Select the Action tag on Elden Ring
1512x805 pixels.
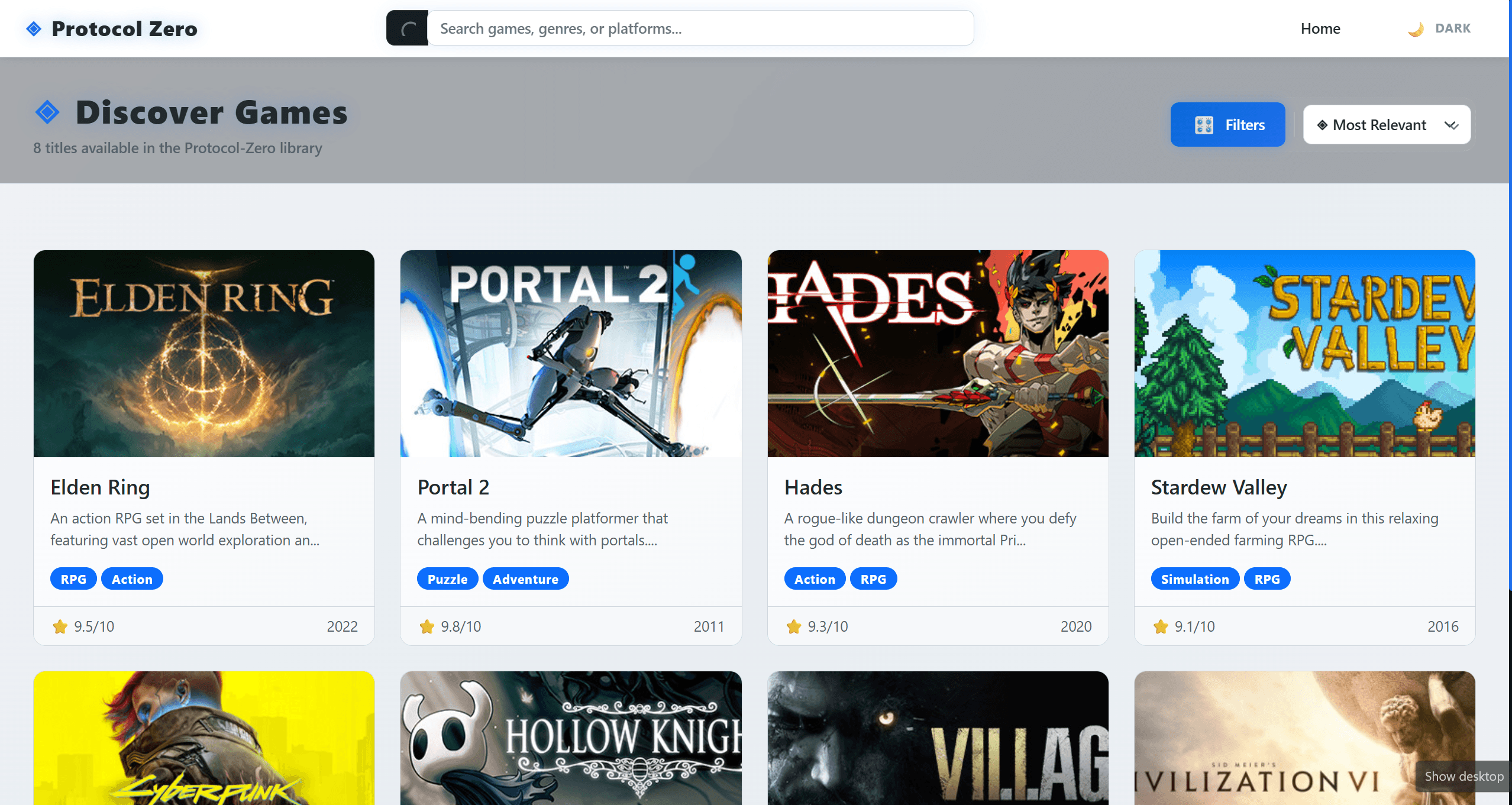click(132, 579)
